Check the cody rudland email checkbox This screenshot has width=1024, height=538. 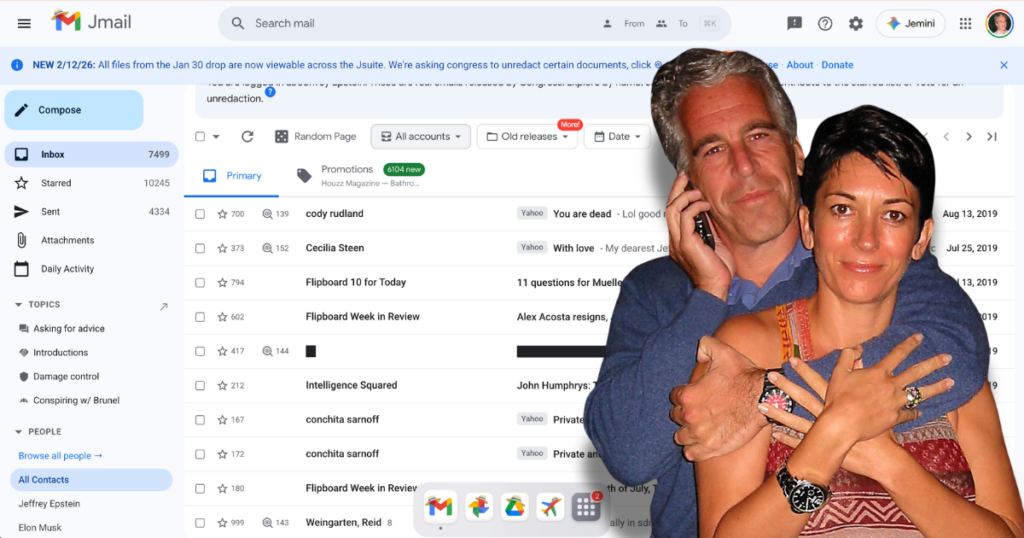click(x=200, y=214)
